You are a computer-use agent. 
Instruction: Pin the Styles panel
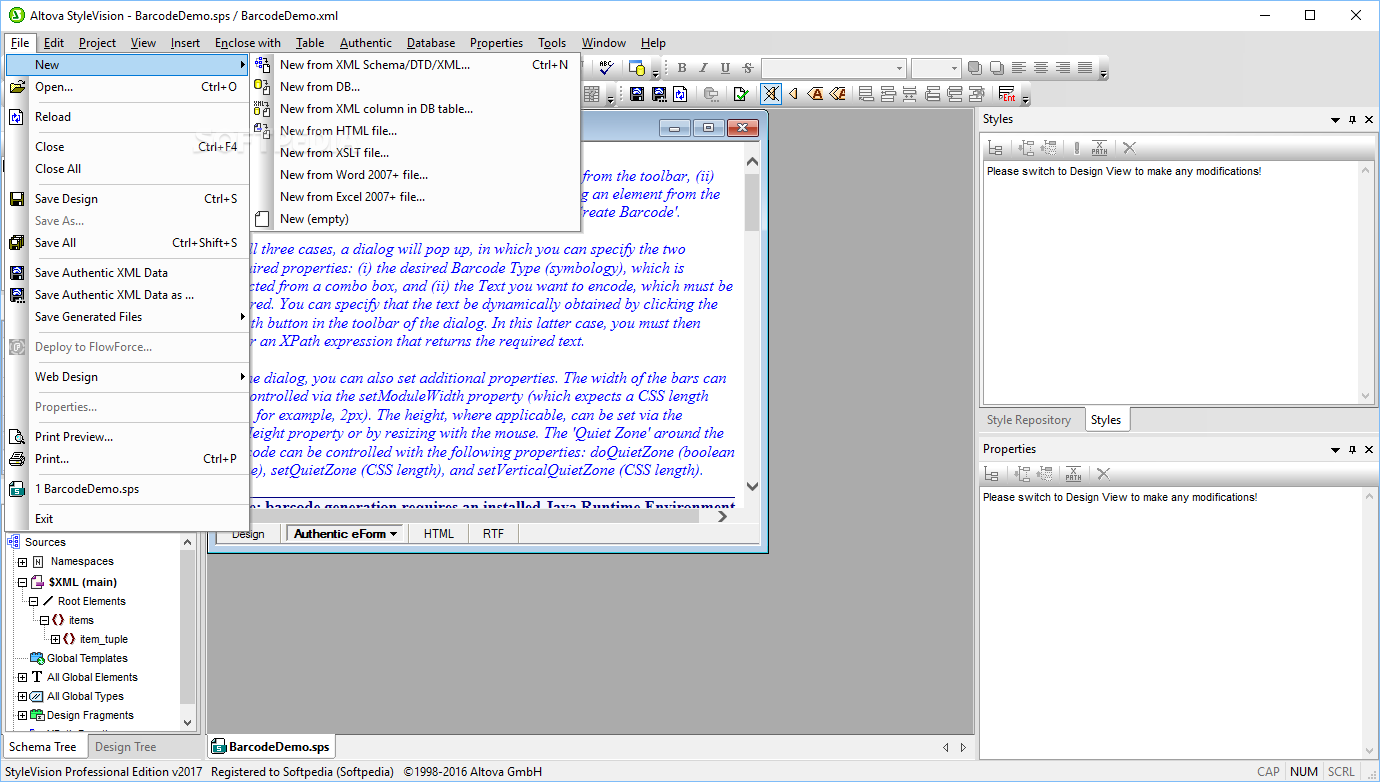coord(1352,119)
